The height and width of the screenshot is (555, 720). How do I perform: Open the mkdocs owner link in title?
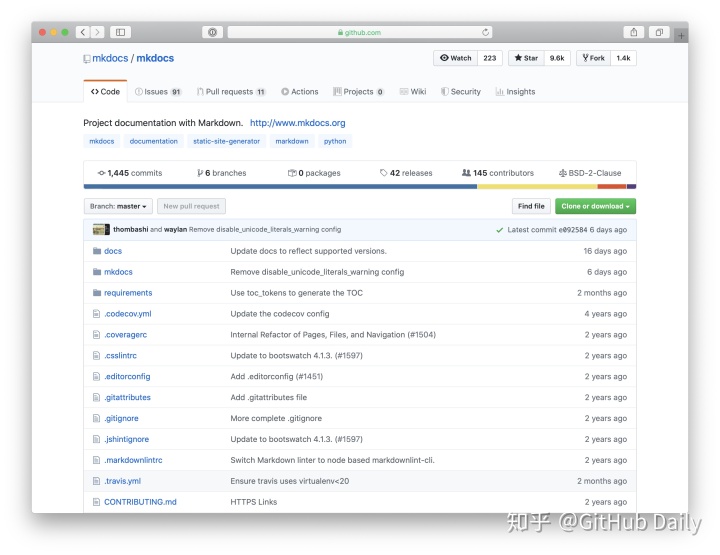(x=110, y=58)
